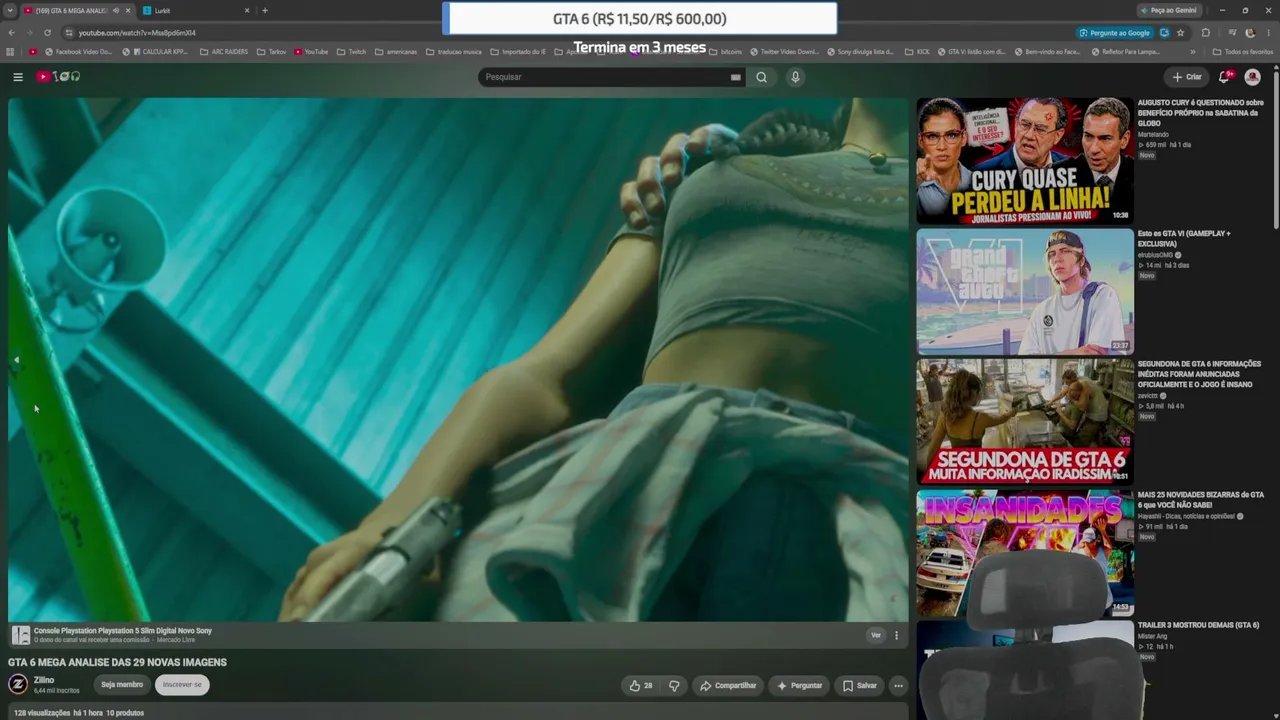Click the Perguntar button
Viewport: 1280px width, 720px height.
point(799,686)
